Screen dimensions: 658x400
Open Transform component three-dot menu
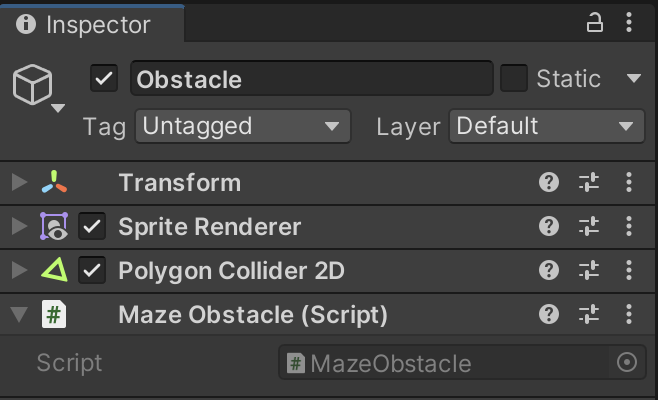point(628,182)
